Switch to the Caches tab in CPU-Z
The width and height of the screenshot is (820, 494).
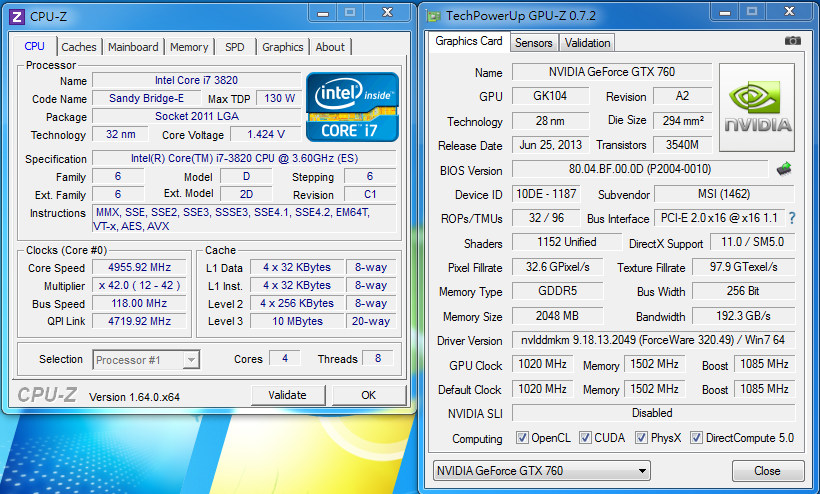pos(79,47)
